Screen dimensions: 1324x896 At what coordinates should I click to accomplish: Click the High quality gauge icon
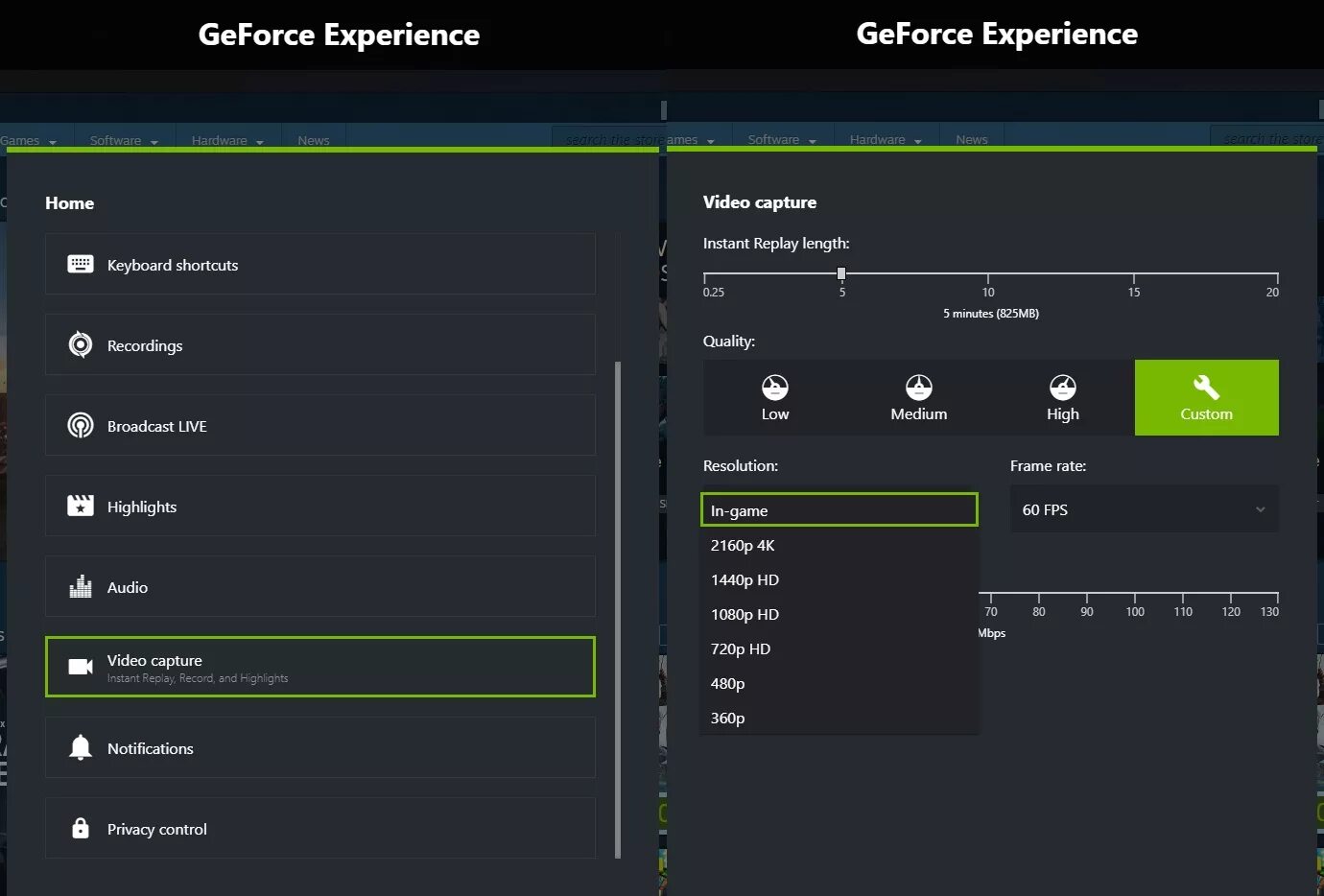click(x=1063, y=388)
